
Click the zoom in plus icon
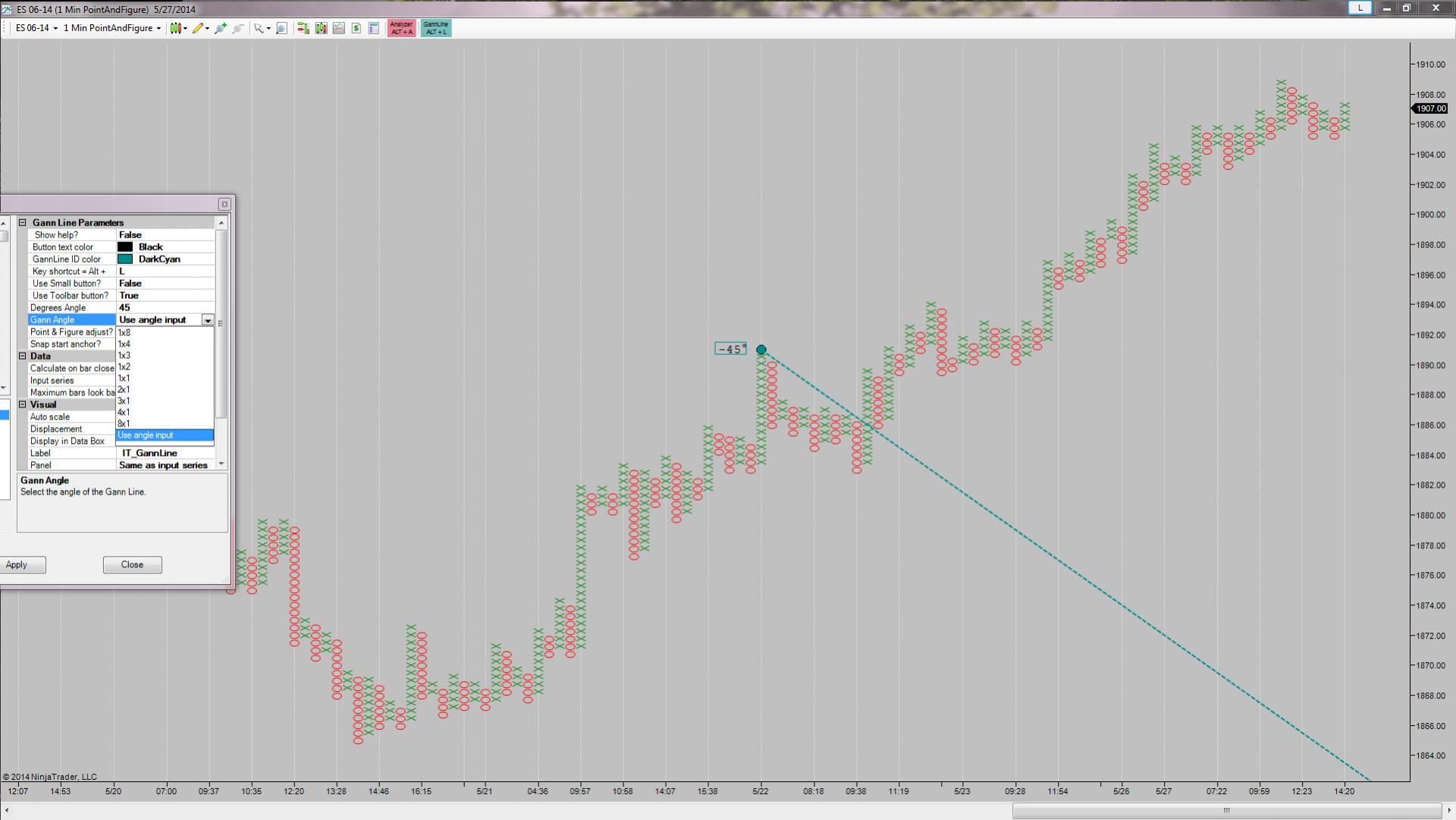tap(221, 28)
